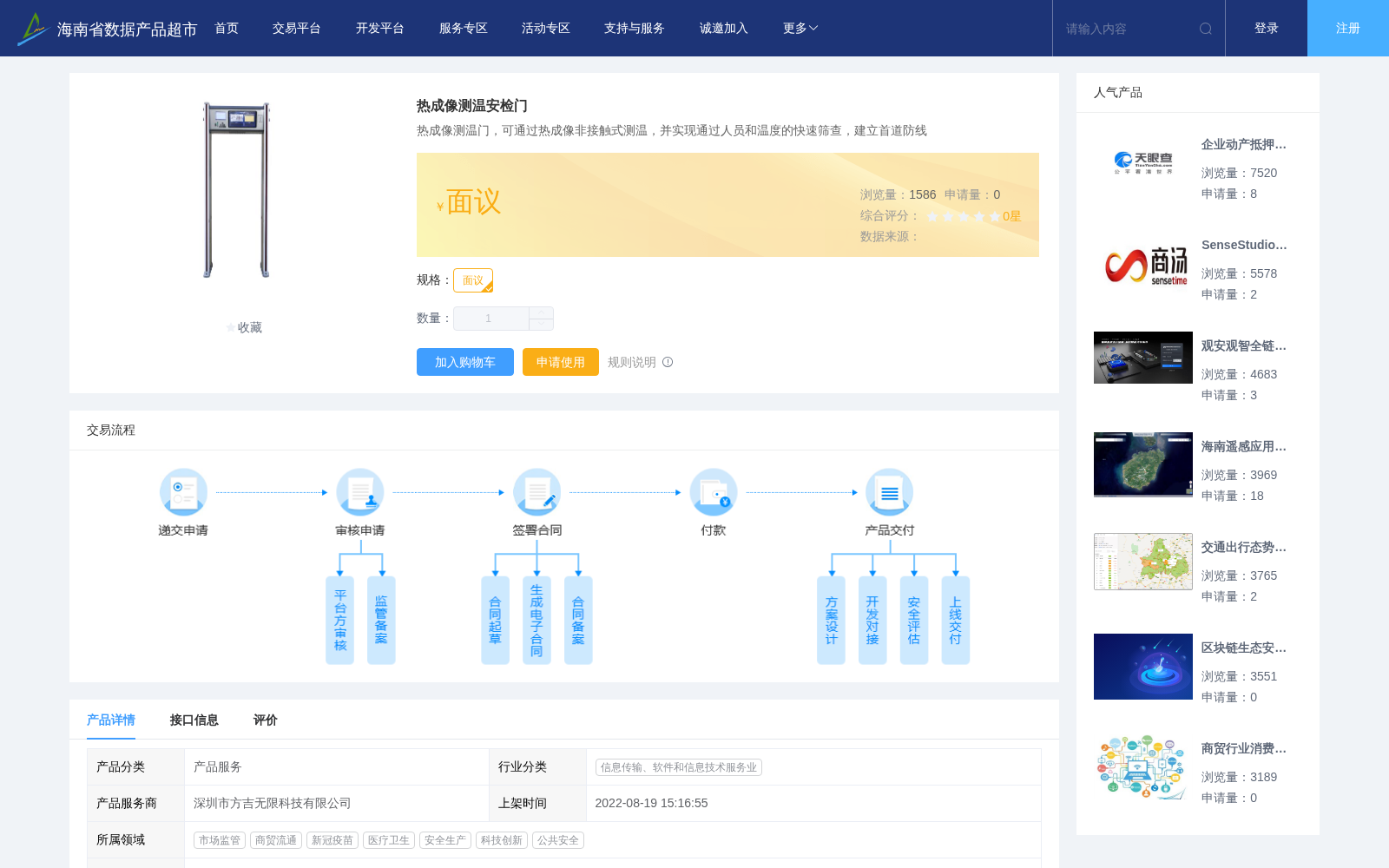Screen dimensions: 1389x868
Task: Switch to the 评价 tab
Action: pos(266,720)
